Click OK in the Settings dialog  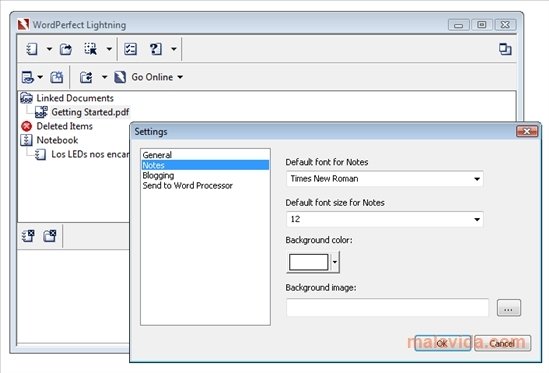click(x=443, y=343)
